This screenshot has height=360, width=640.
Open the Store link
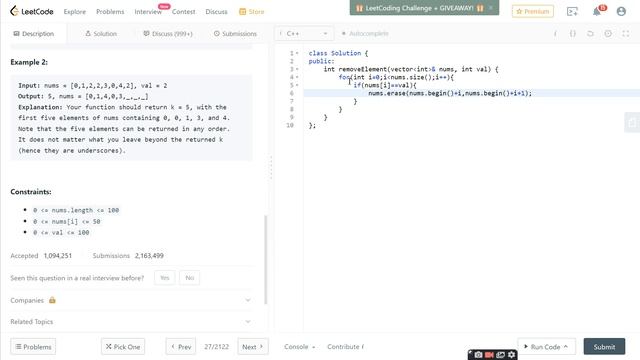(252, 12)
